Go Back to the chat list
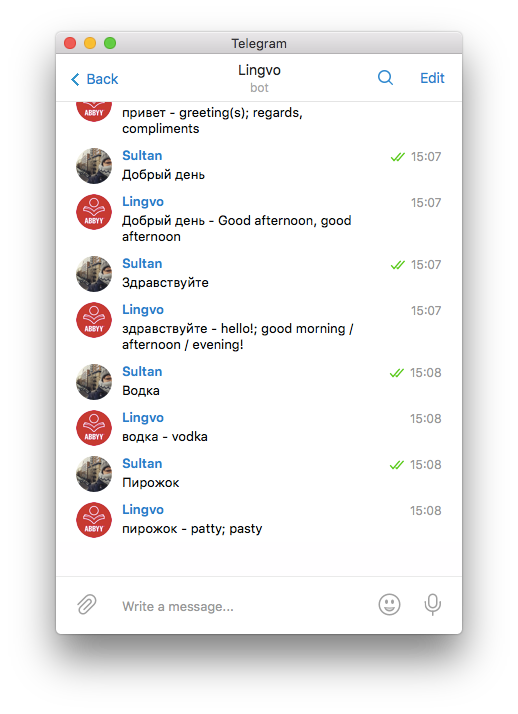 [x=94, y=79]
